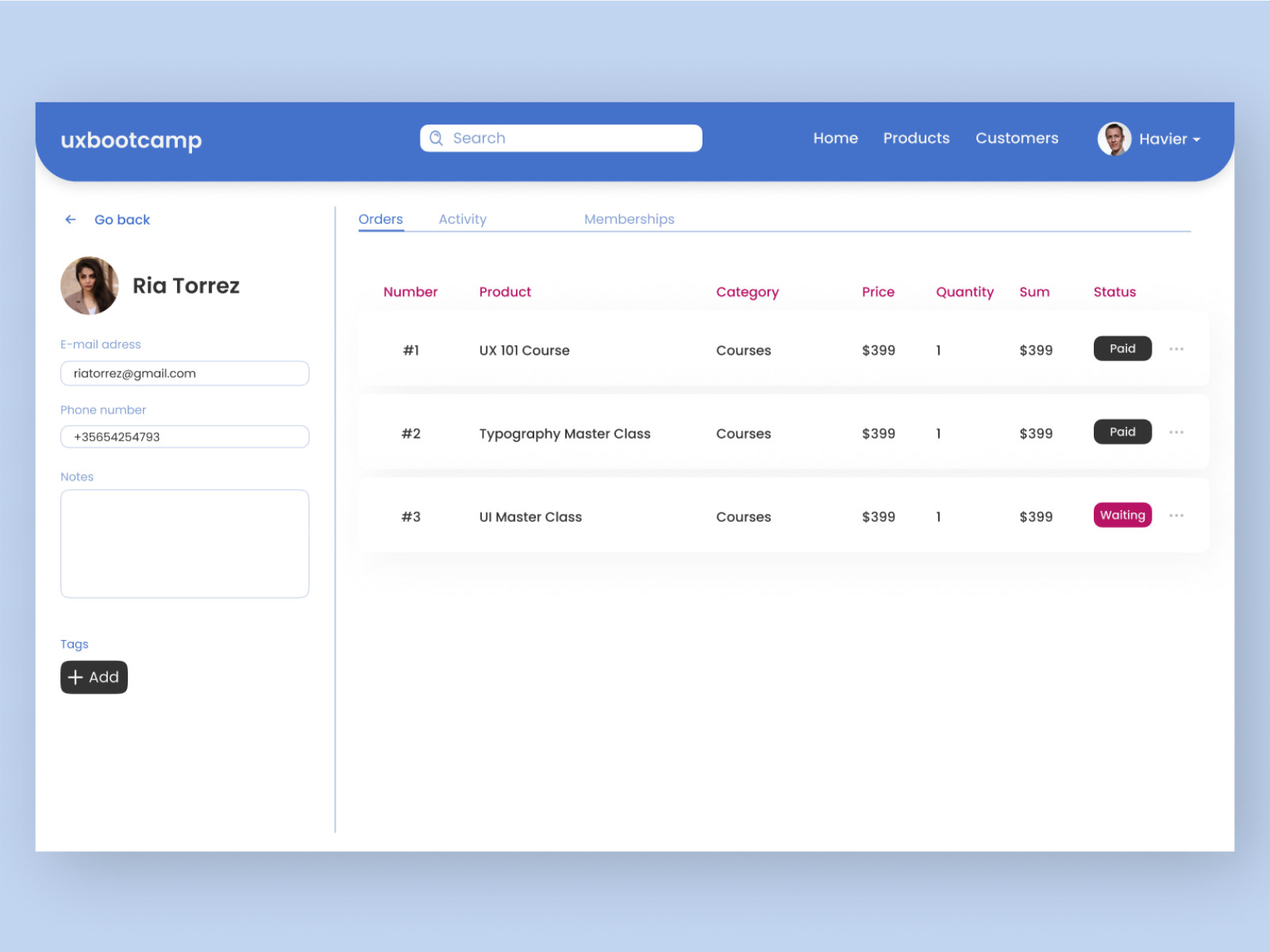
Task: Open the ellipsis menu for UI Master Class order
Action: pos(1176,515)
